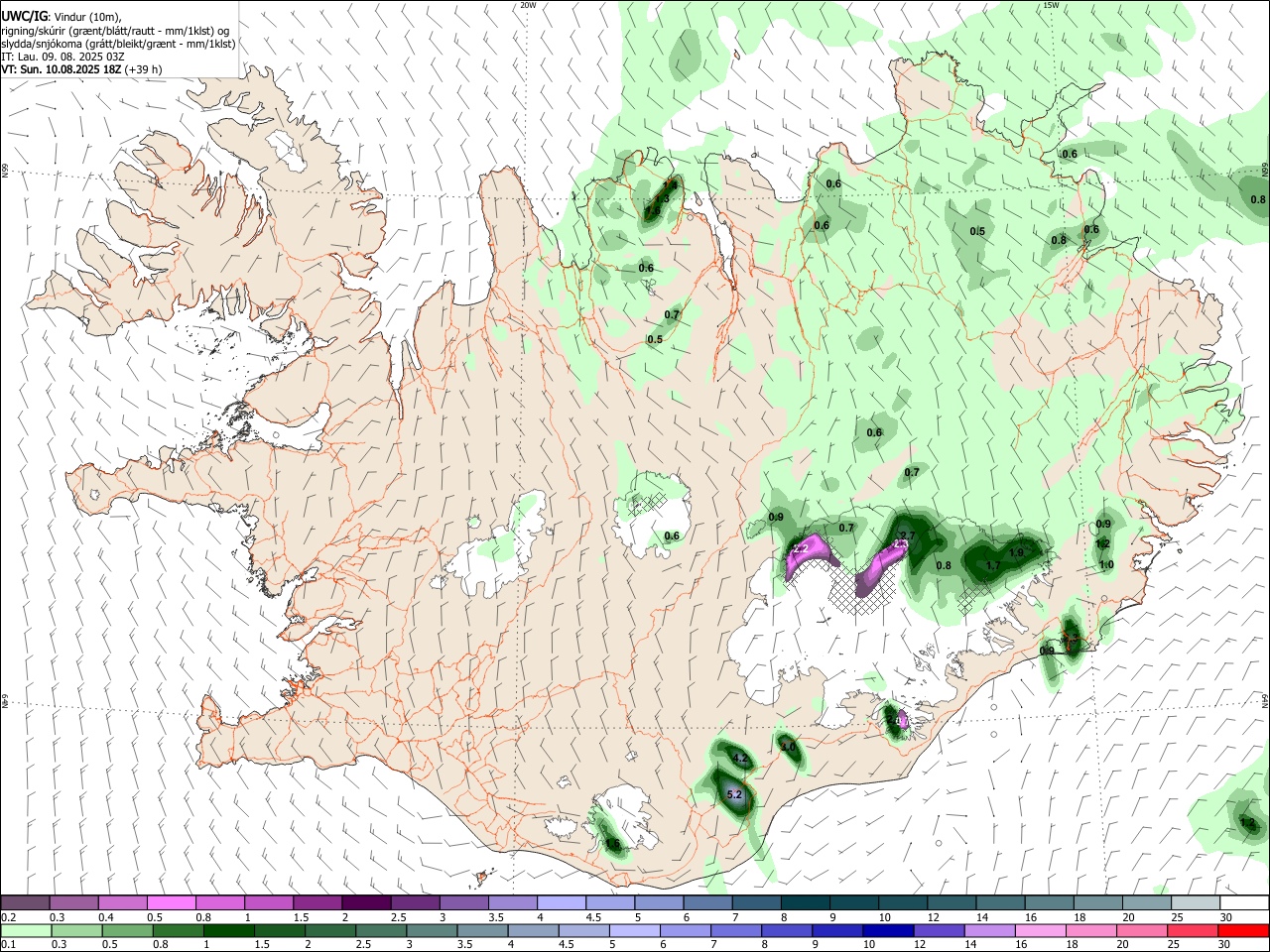Select top-row legend swatch between 3 and 3.5
The width and height of the screenshot is (1270, 952).
click(x=463, y=902)
